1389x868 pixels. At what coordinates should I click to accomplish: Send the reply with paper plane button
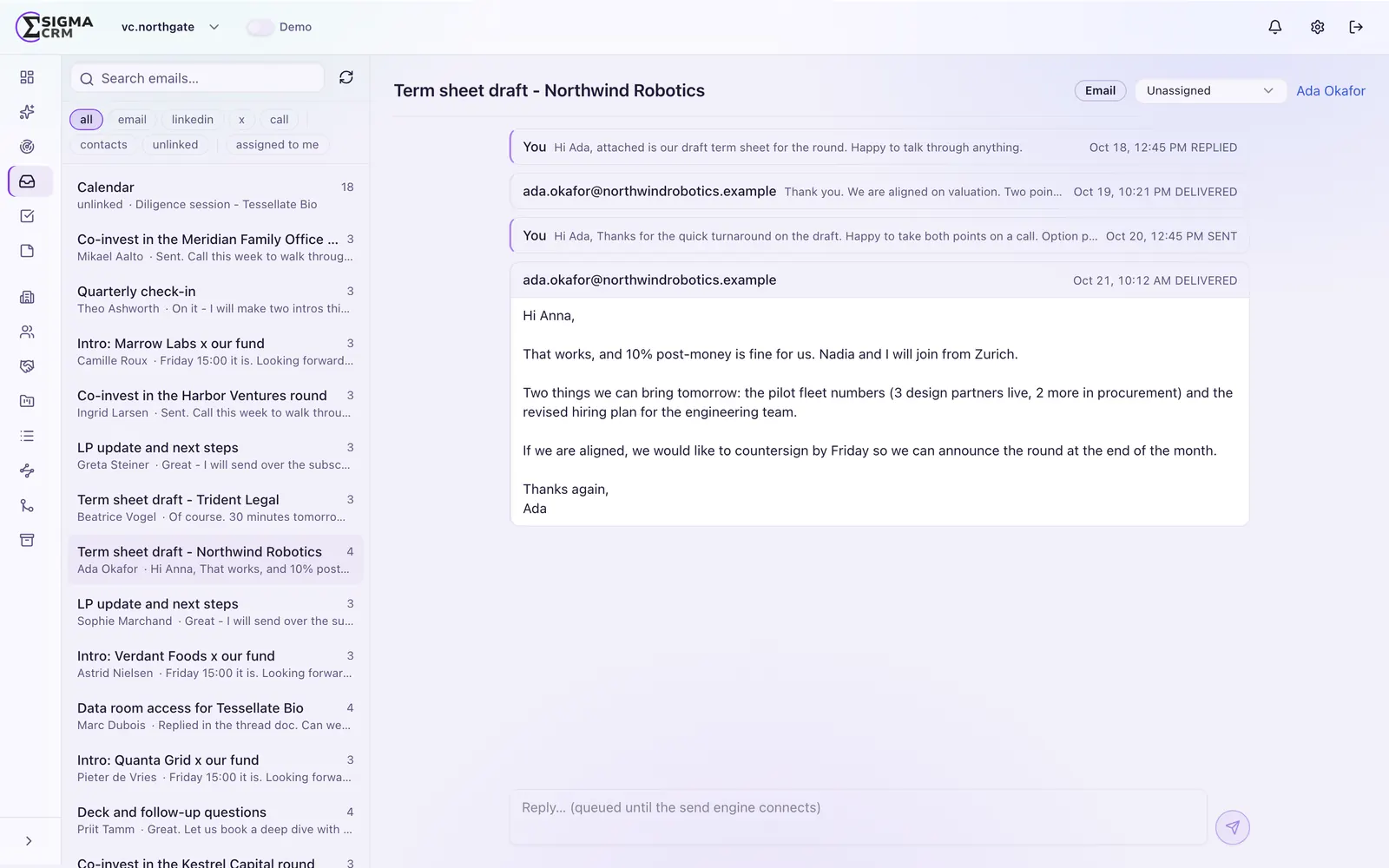click(x=1232, y=827)
